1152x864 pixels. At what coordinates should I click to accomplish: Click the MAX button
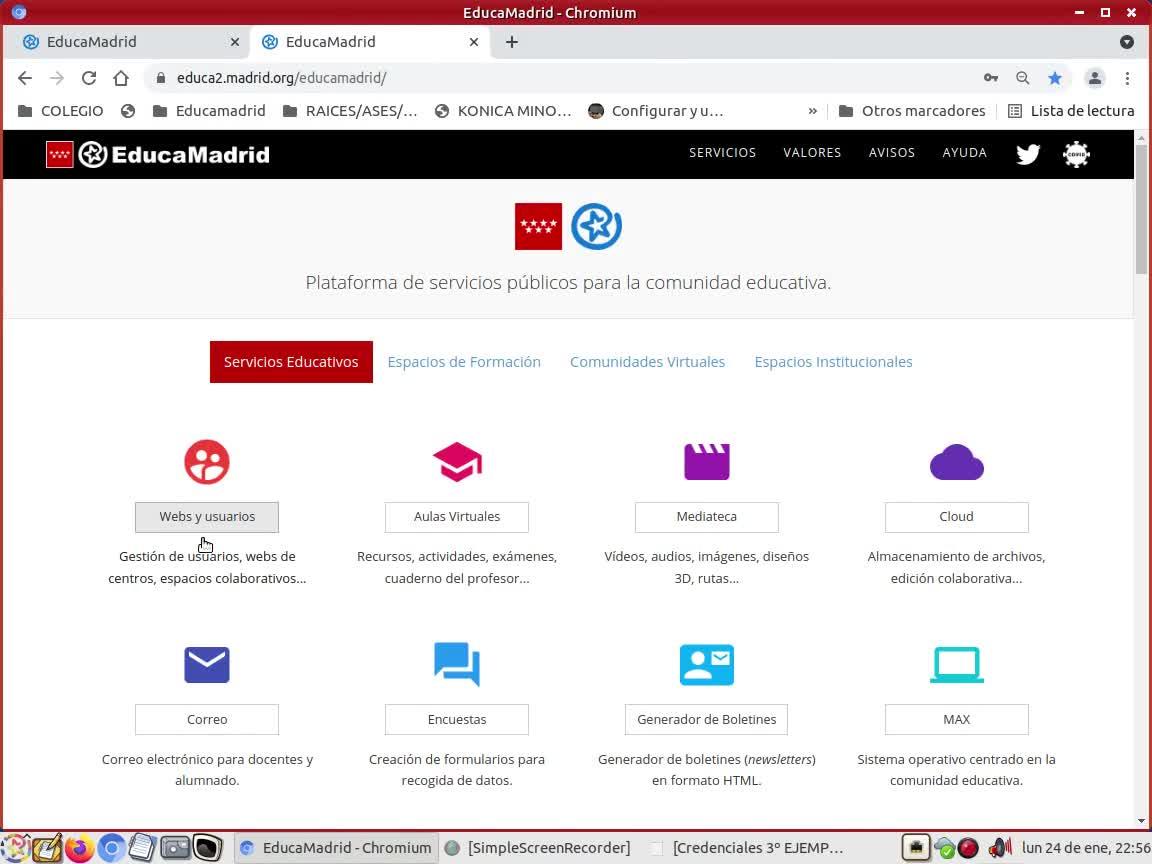click(957, 719)
